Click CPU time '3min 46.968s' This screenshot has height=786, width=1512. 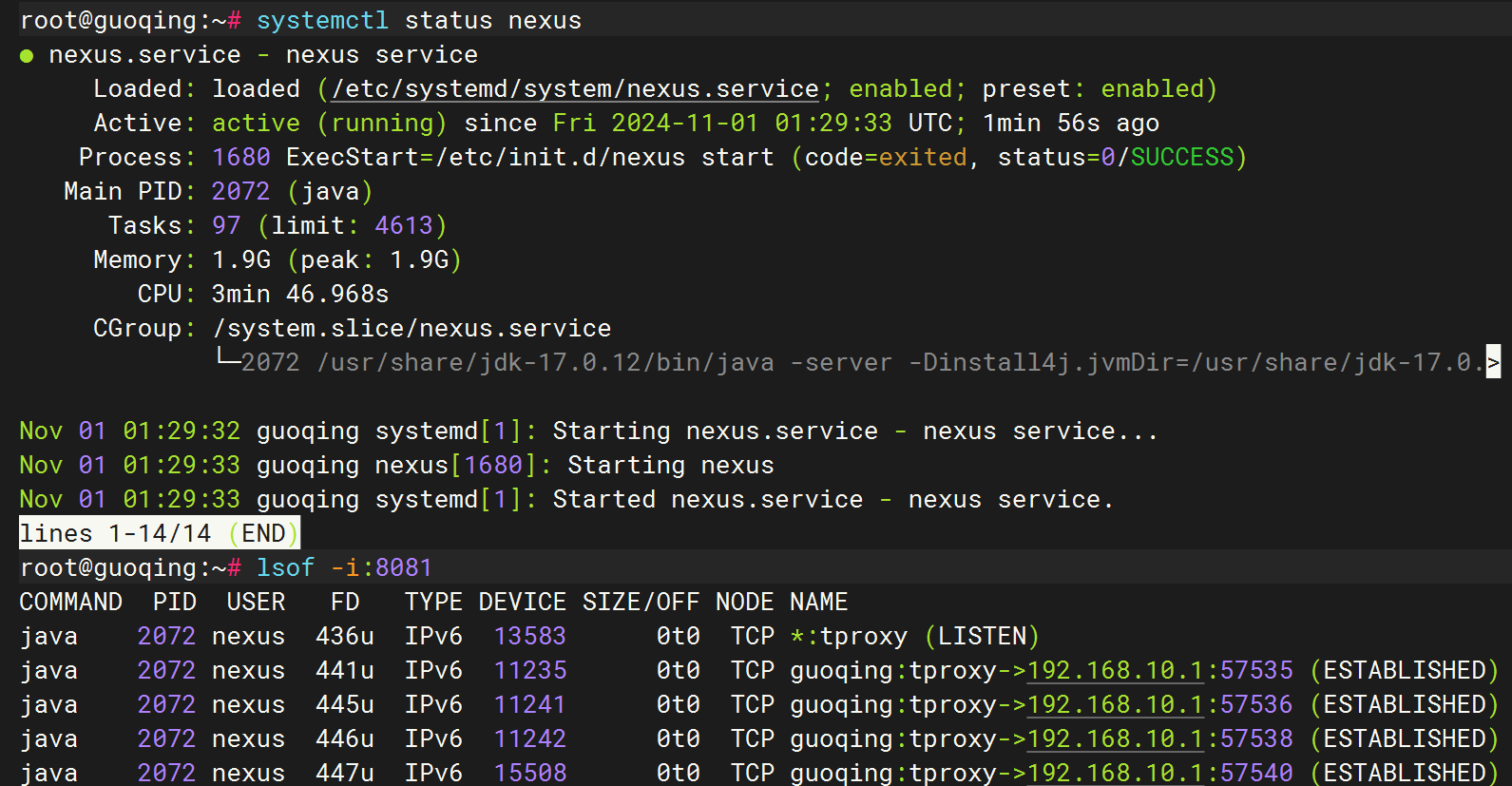300,295
